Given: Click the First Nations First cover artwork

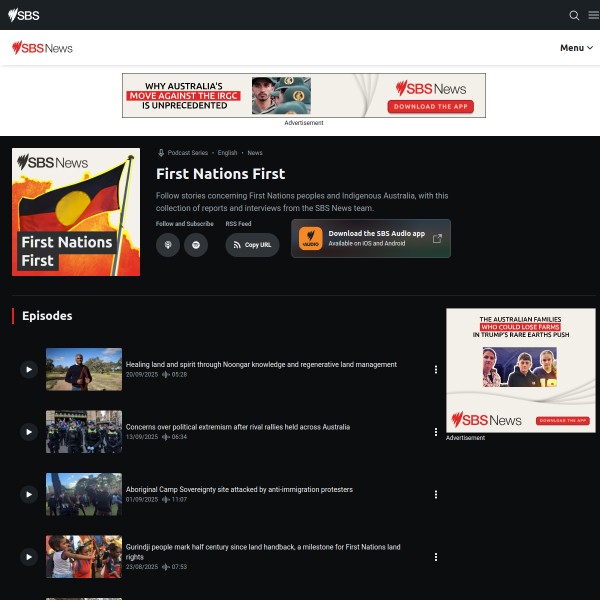Looking at the screenshot, I should click(x=76, y=212).
